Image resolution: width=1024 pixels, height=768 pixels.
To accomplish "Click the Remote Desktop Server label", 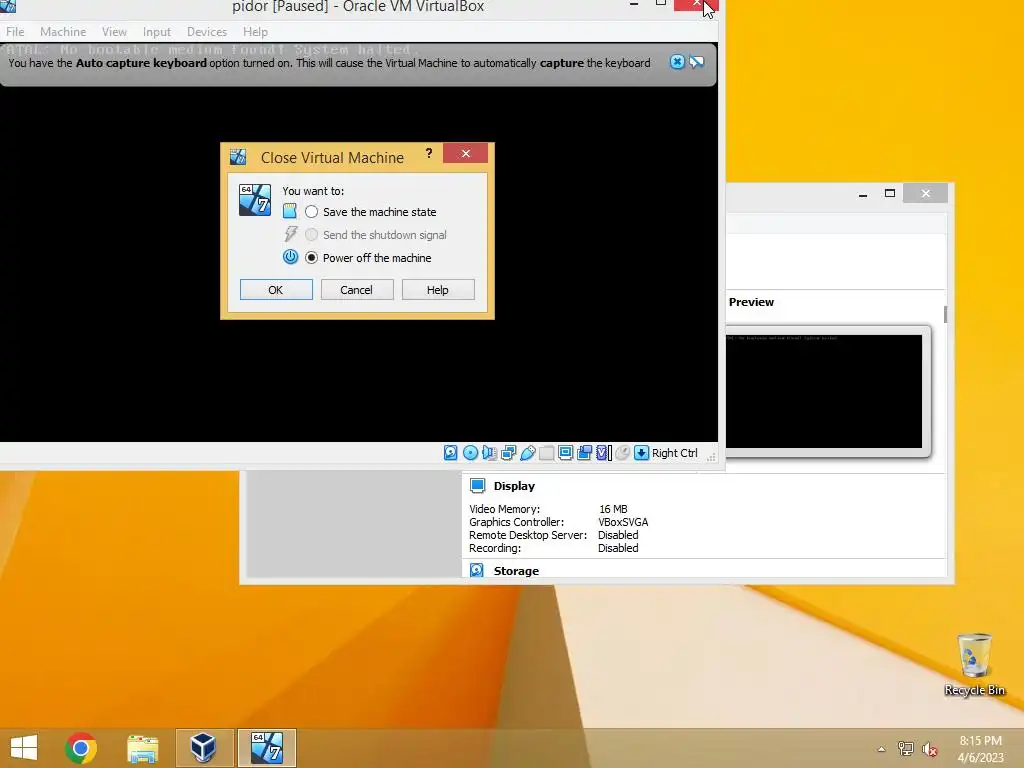I will 528,535.
